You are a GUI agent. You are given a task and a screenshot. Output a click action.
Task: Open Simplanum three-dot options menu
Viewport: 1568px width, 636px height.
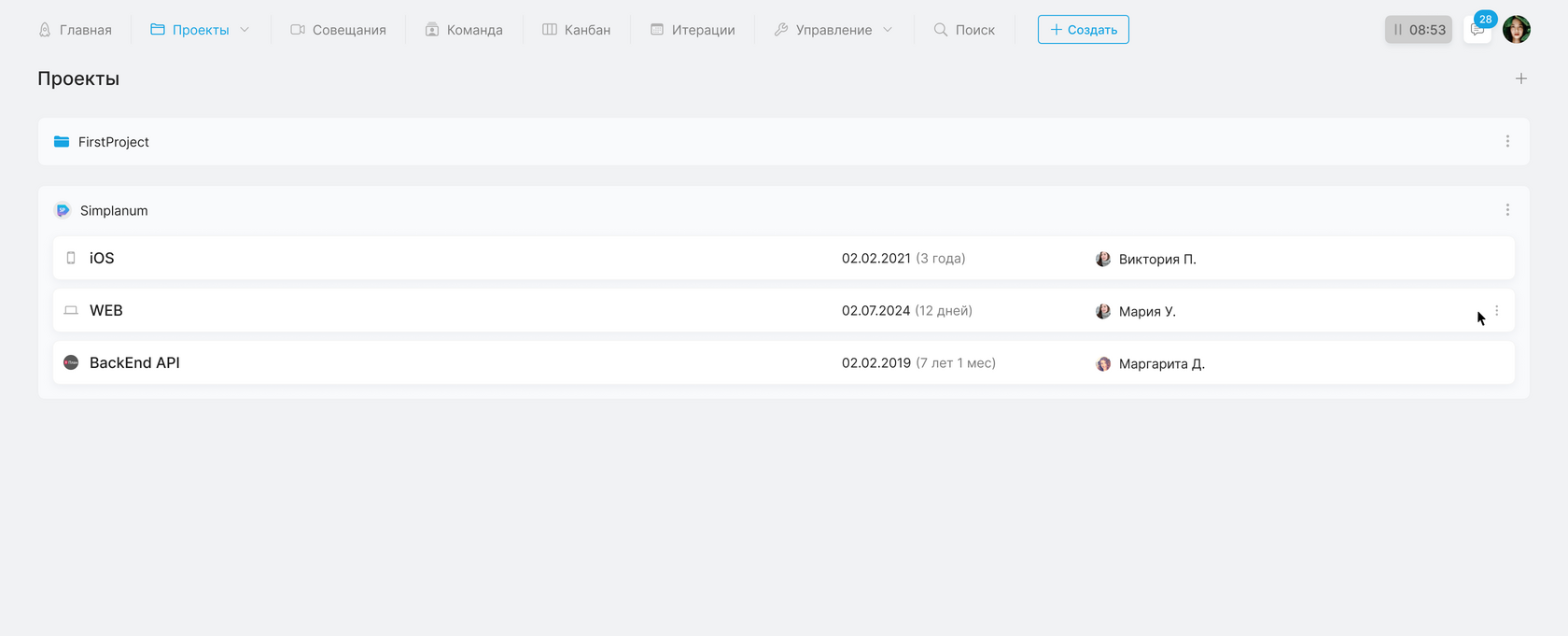click(1507, 210)
